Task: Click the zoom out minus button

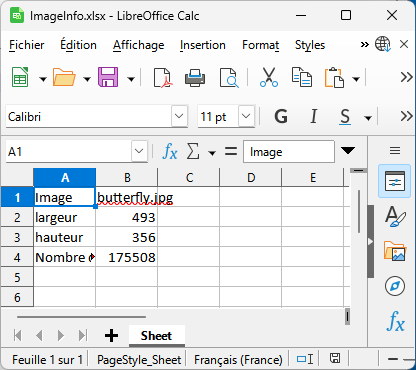Action: [x=393, y=359]
